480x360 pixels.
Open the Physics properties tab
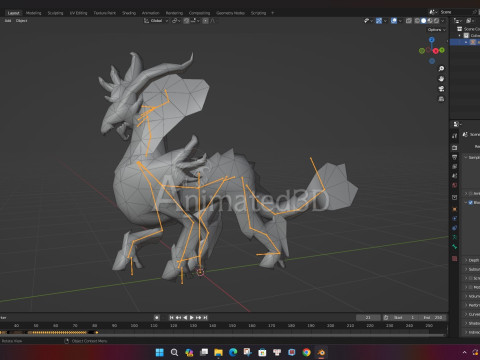pos(455,228)
